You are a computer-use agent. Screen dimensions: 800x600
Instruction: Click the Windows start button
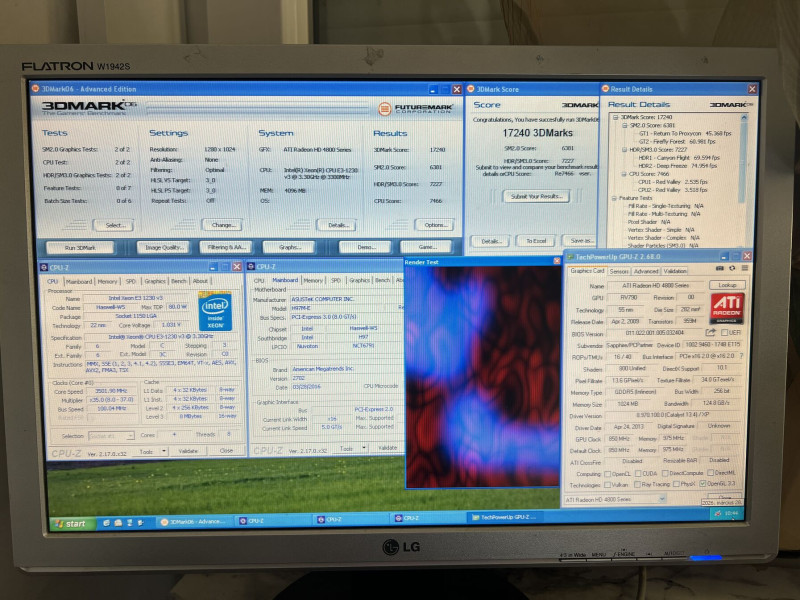73,523
